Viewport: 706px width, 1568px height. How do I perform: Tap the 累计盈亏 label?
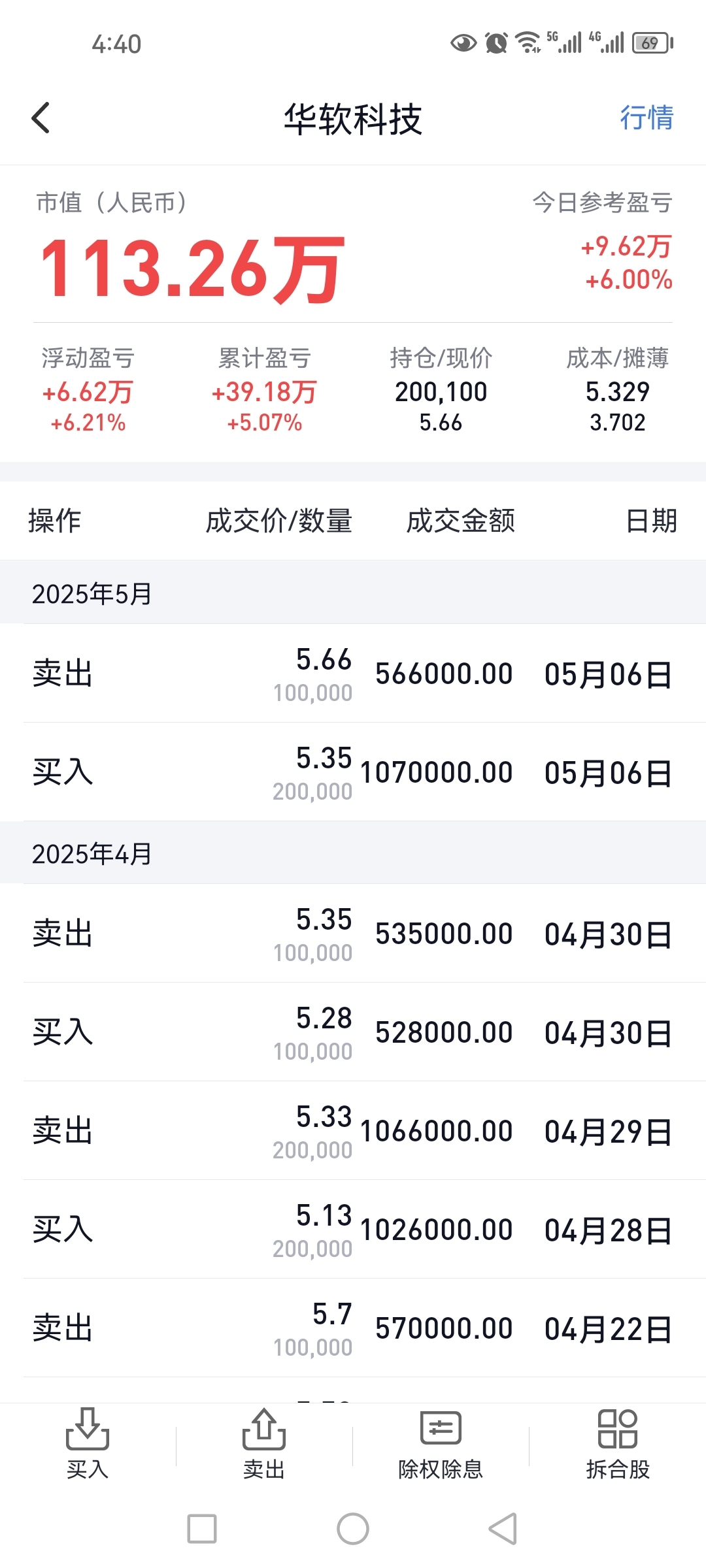point(264,358)
